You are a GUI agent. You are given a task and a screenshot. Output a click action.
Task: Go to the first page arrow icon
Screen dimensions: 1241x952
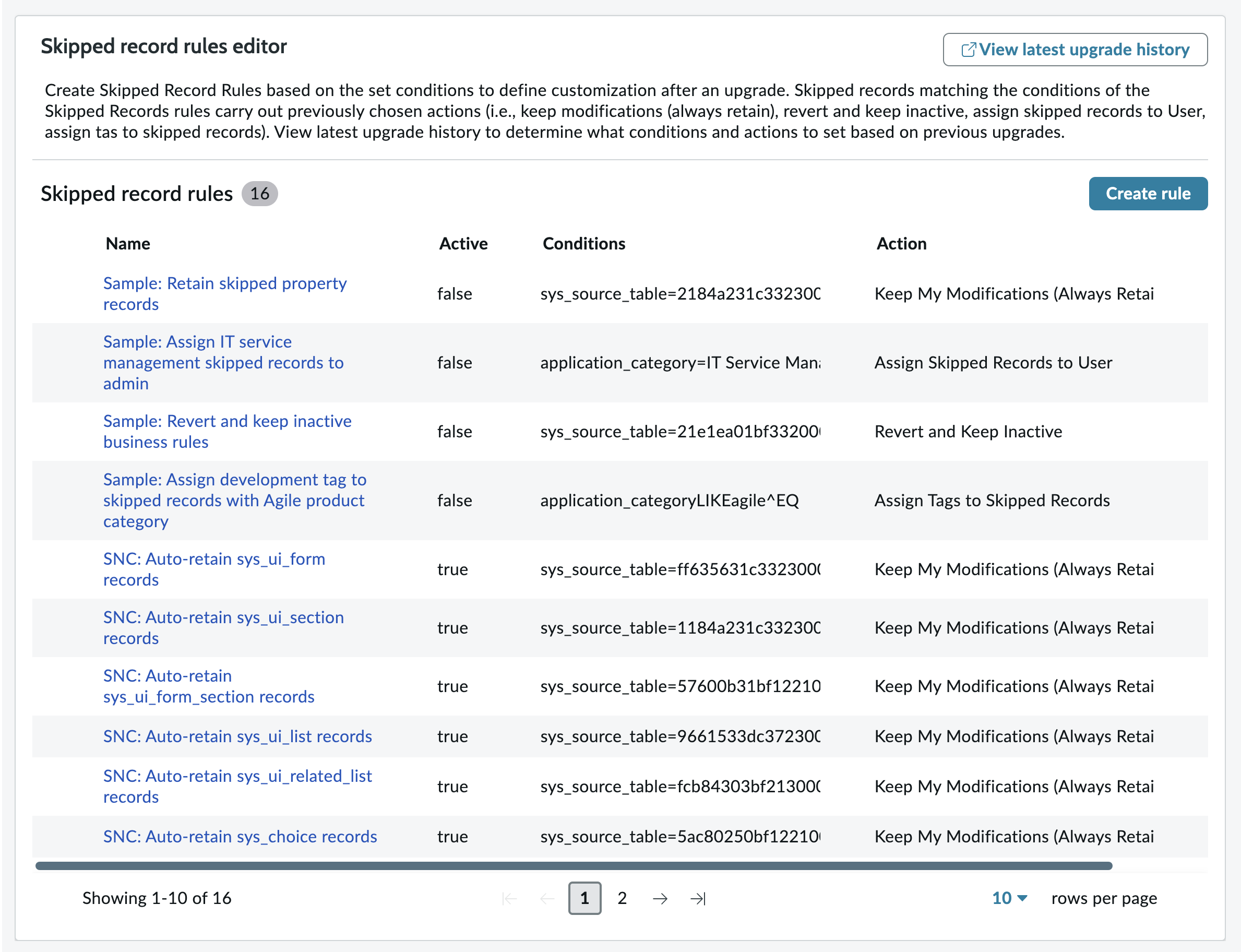tap(509, 898)
